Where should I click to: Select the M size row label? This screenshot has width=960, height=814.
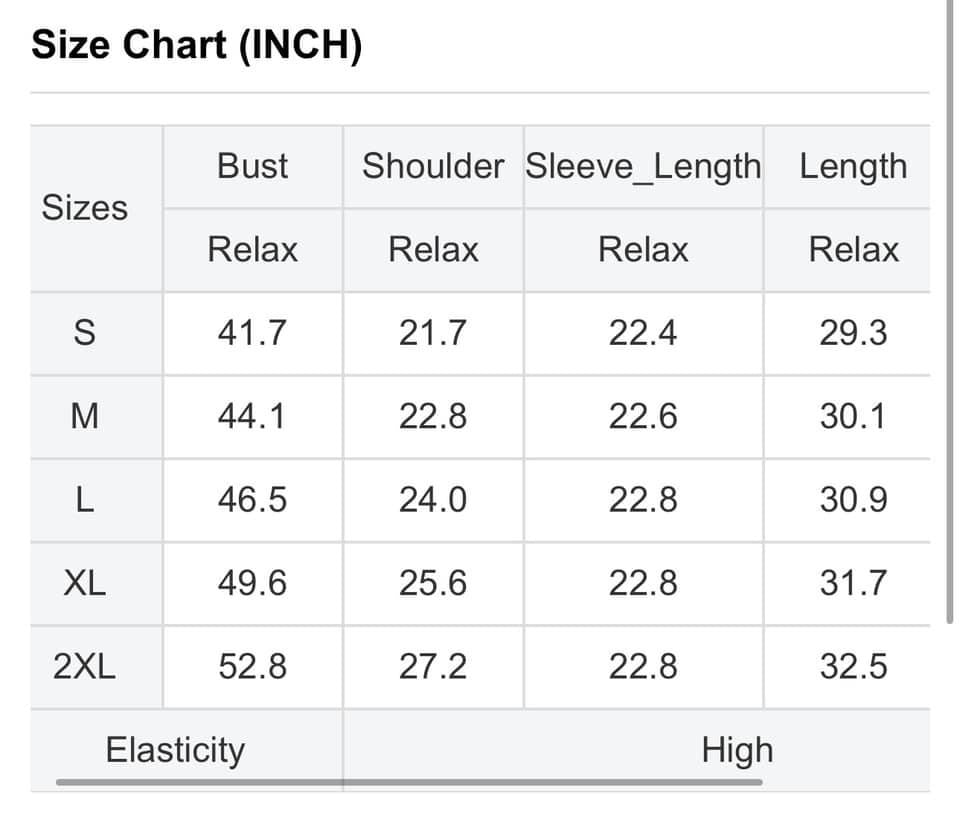tap(85, 416)
